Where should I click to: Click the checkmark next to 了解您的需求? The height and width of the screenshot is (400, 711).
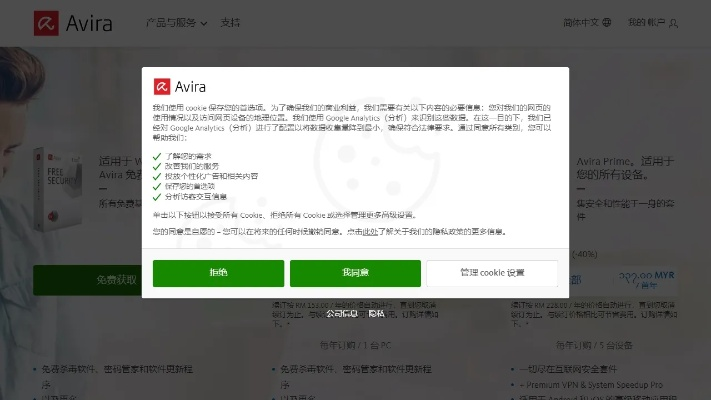coord(157,157)
